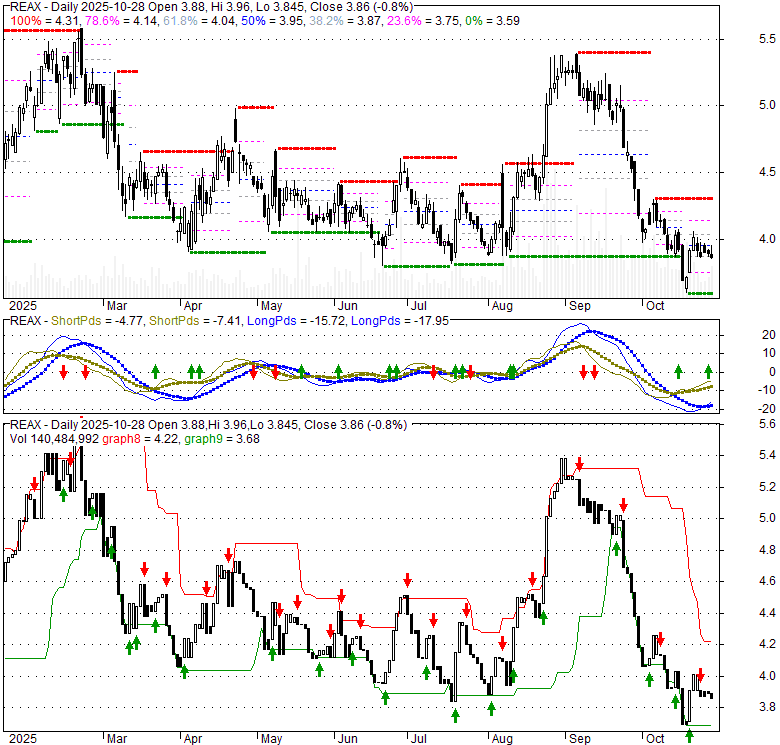Click the Mar month label on the bottom chart axis

[x=118, y=738]
